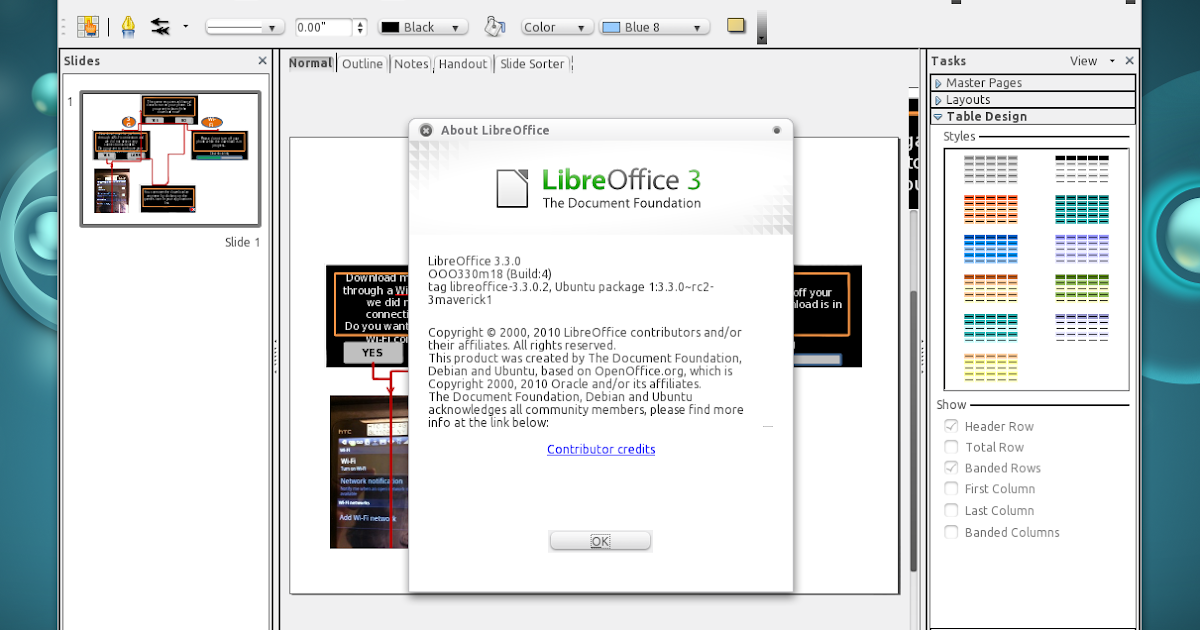Image resolution: width=1200 pixels, height=630 pixels.
Task: Apply the brown and yellow table style
Action: pyautogui.click(x=991, y=288)
